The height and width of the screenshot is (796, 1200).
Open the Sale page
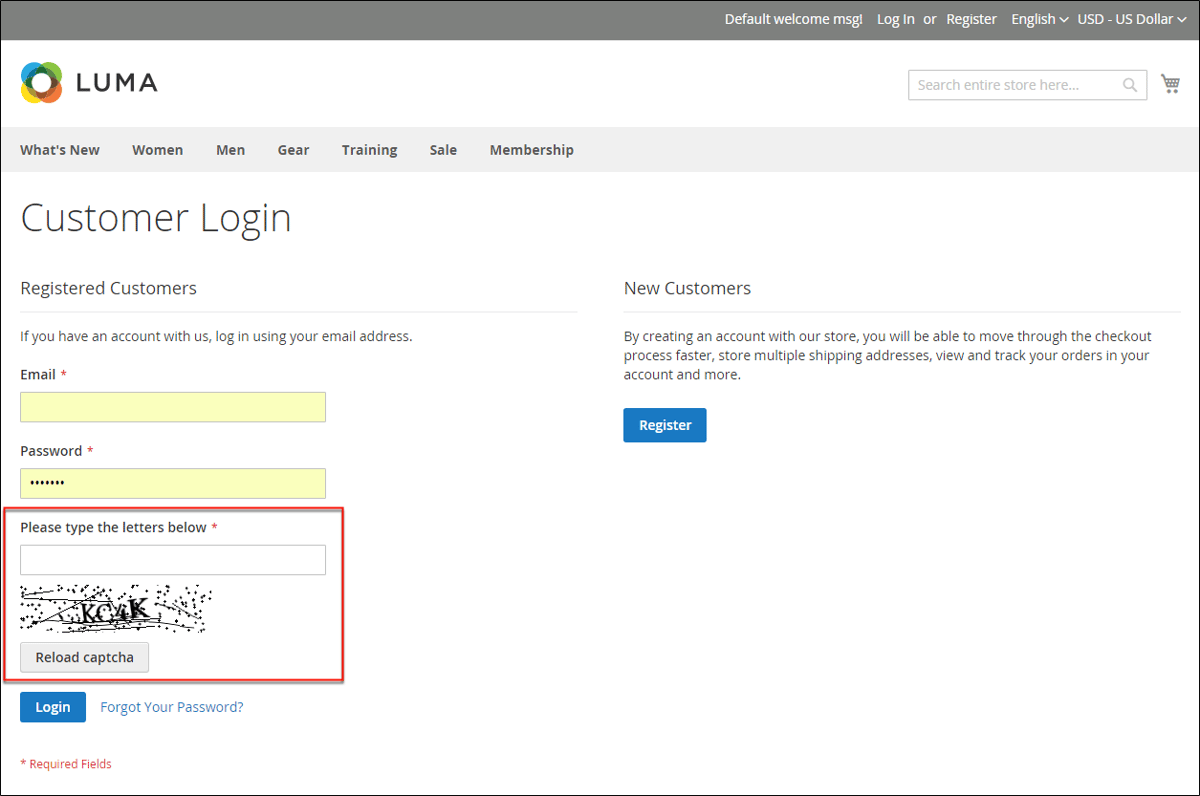point(443,149)
